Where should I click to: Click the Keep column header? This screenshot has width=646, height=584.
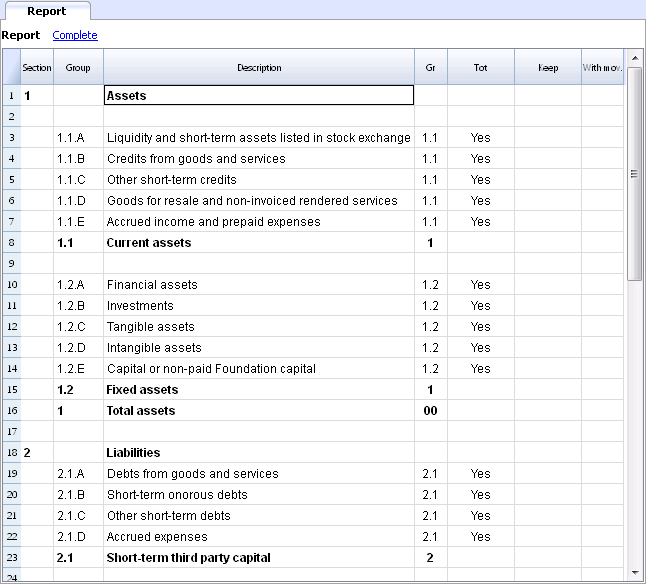548,67
